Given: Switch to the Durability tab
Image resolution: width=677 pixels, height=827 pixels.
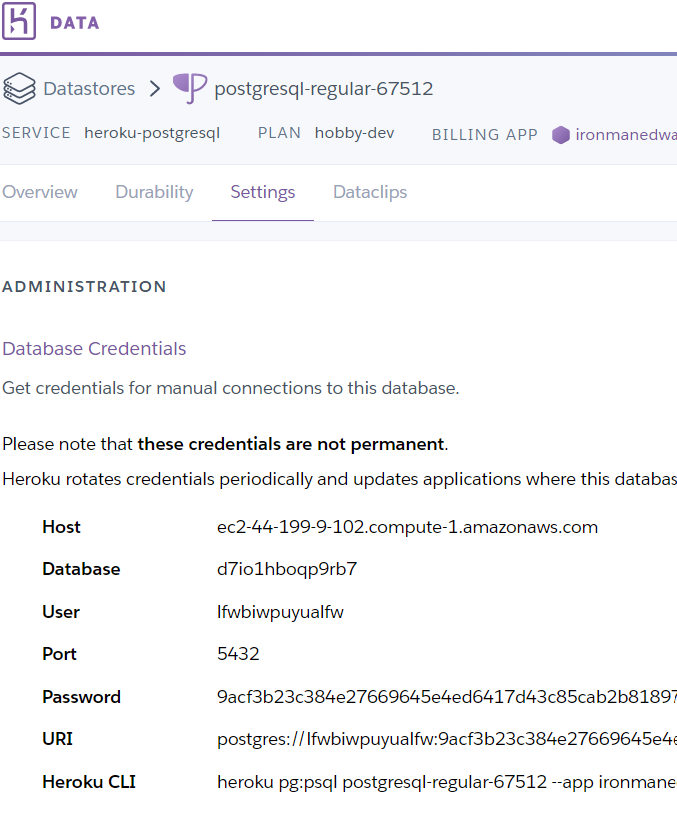Looking at the screenshot, I should coord(154,192).
